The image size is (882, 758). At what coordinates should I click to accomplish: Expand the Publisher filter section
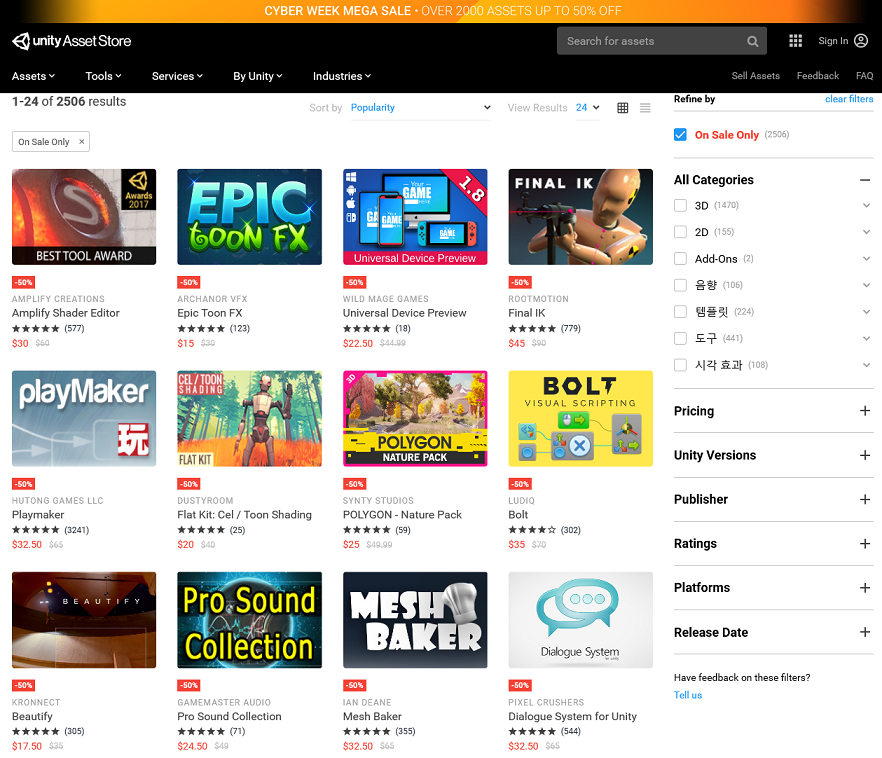pos(865,499)
